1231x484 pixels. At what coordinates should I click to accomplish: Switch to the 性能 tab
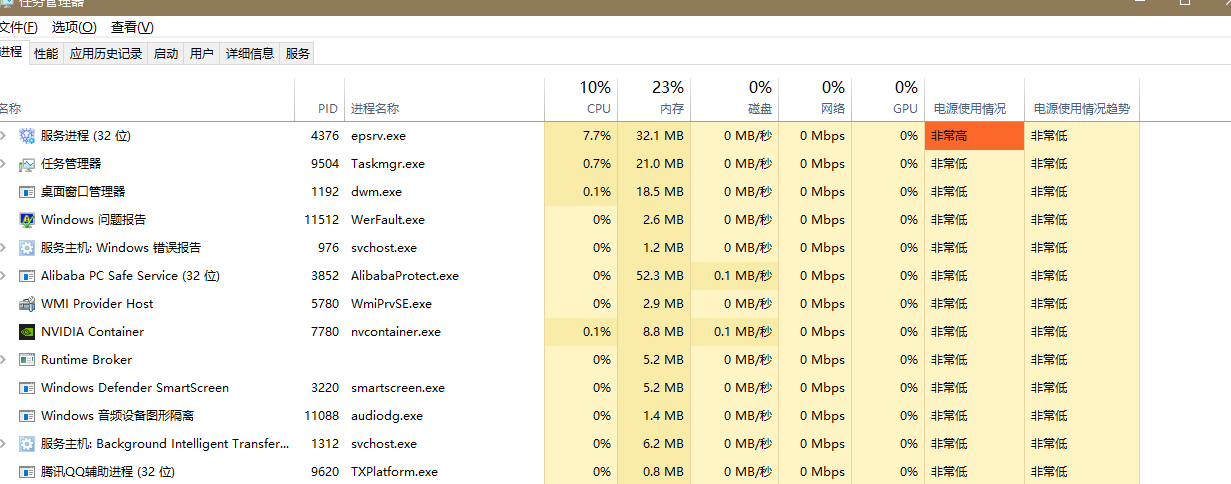(46, 54)
